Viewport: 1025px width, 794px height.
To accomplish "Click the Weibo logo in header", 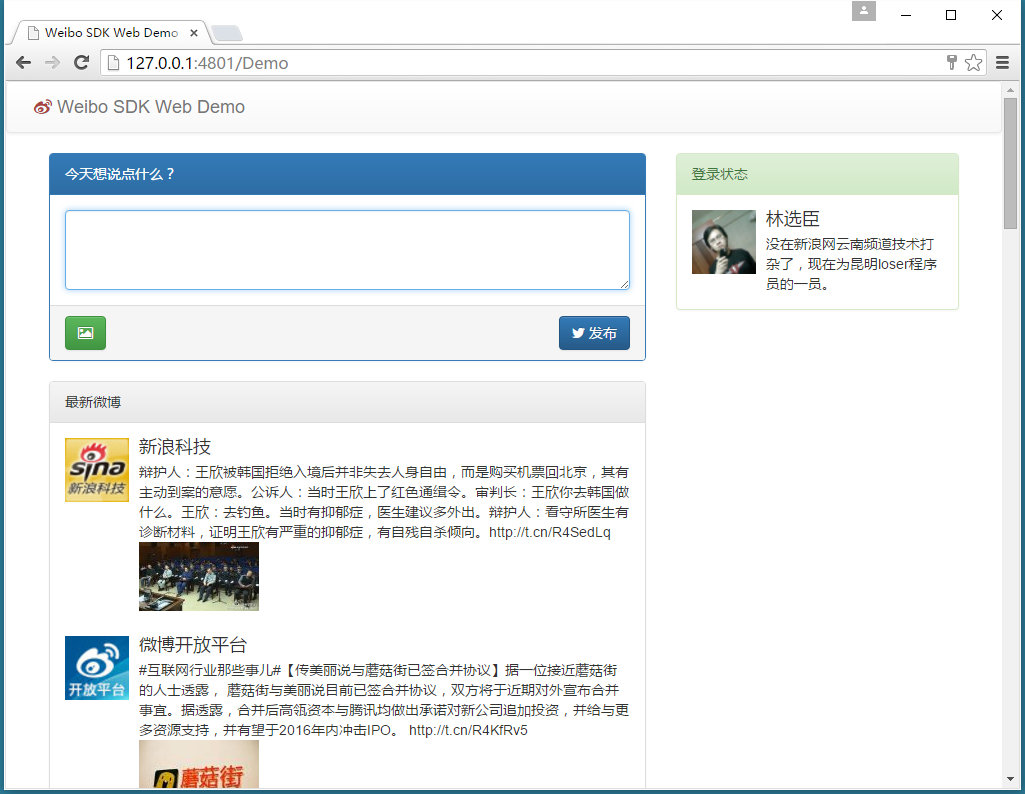I will [42, 107].
